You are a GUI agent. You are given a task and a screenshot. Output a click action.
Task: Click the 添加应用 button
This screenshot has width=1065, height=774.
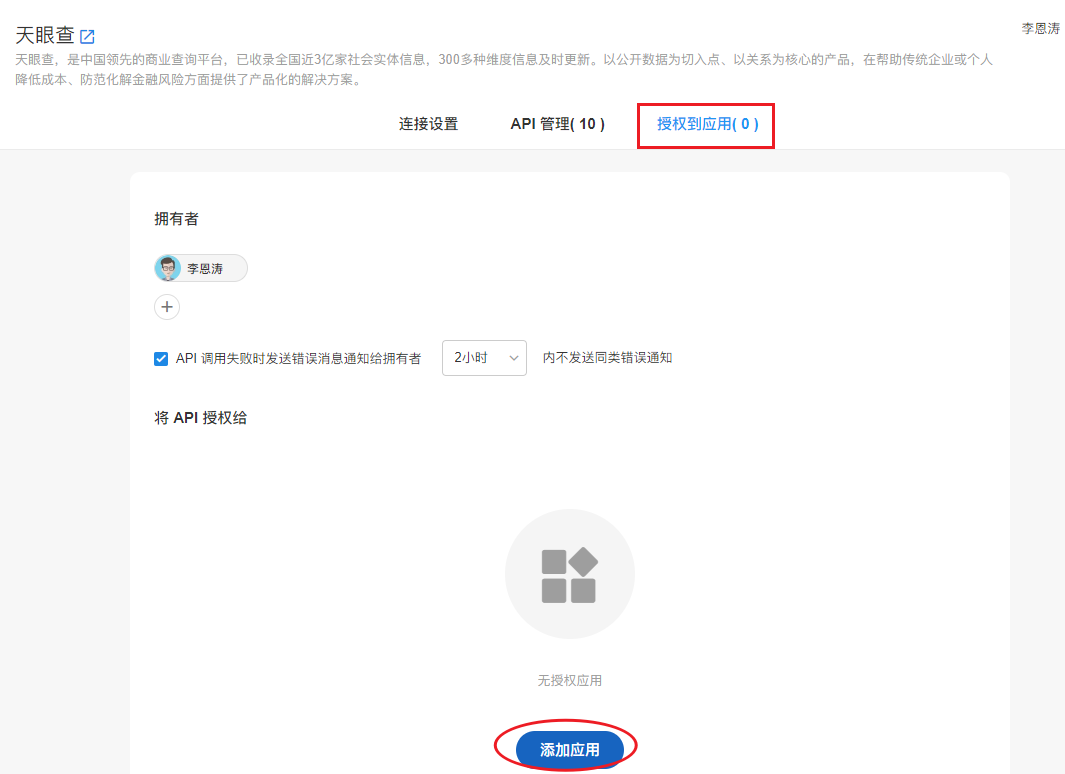click(569, 750)
